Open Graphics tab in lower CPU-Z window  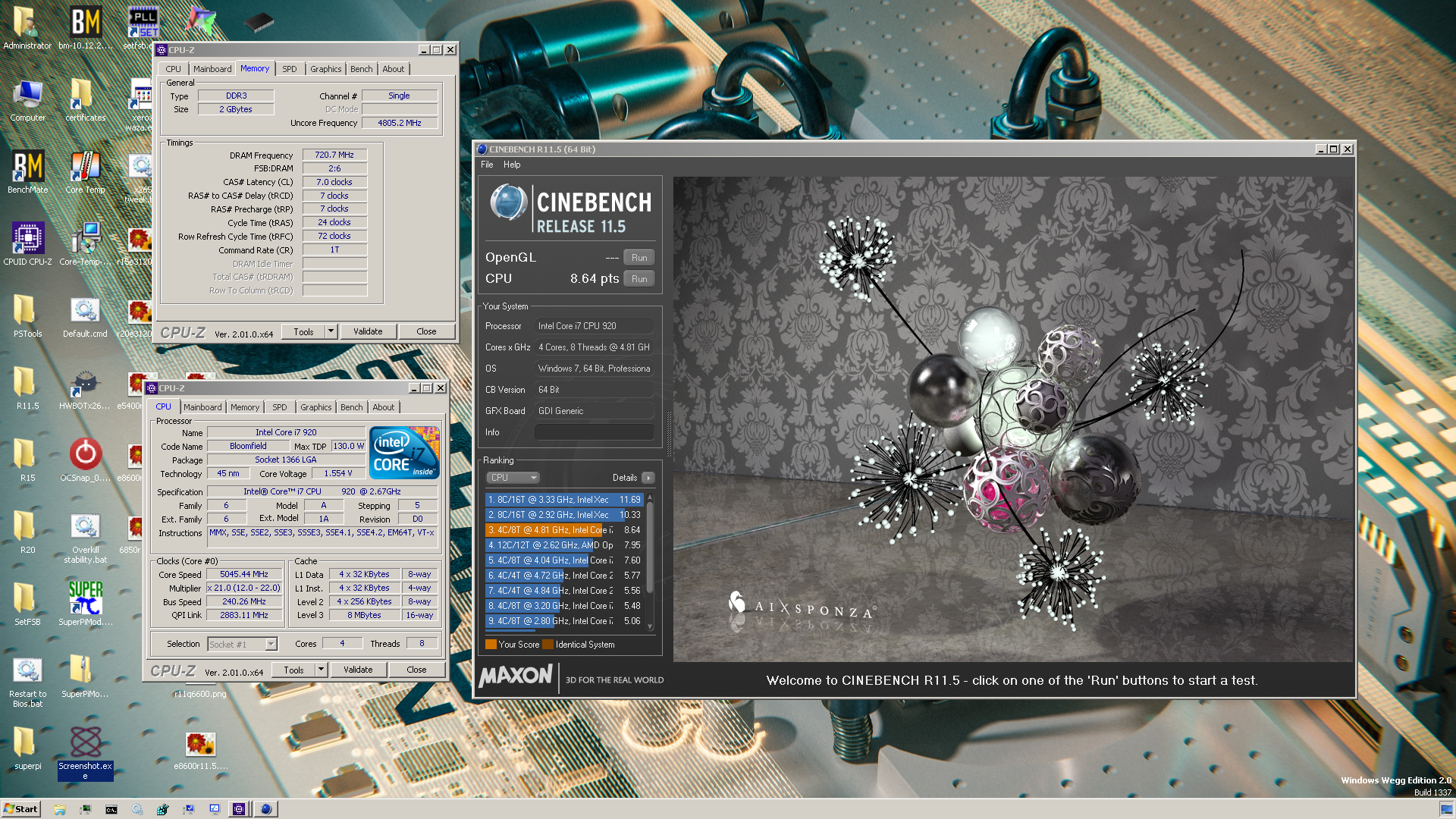316,407
